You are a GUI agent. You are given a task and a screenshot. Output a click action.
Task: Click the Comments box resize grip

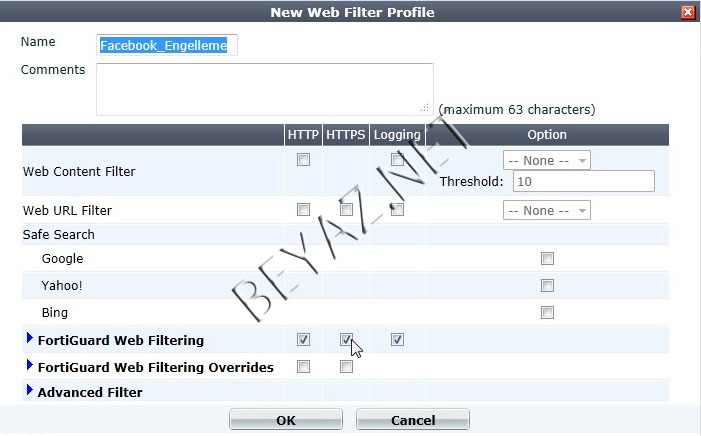pyautogui.click(x=425, y=108)
